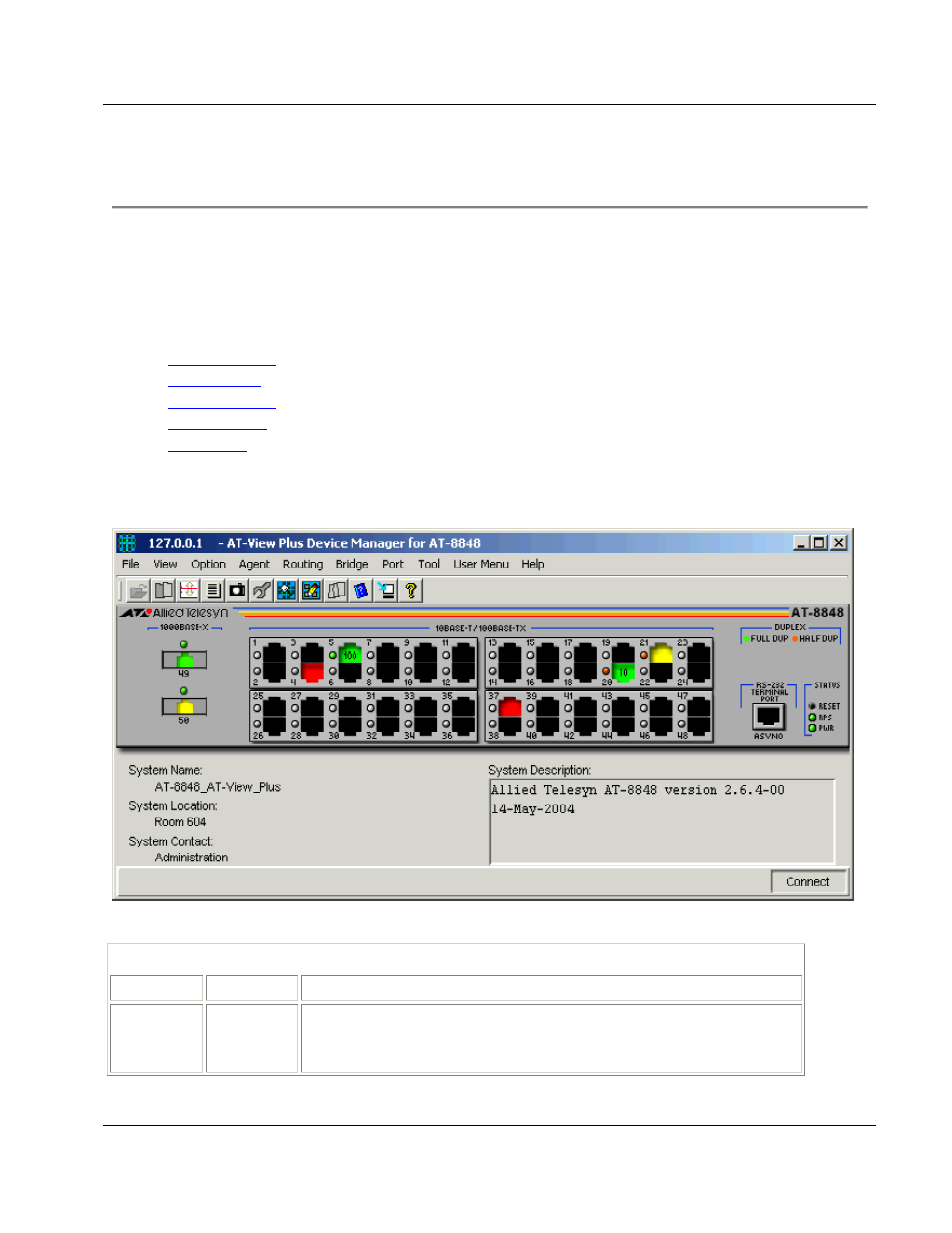
Task: Open the Routing menu
Action: click(303, 564)
